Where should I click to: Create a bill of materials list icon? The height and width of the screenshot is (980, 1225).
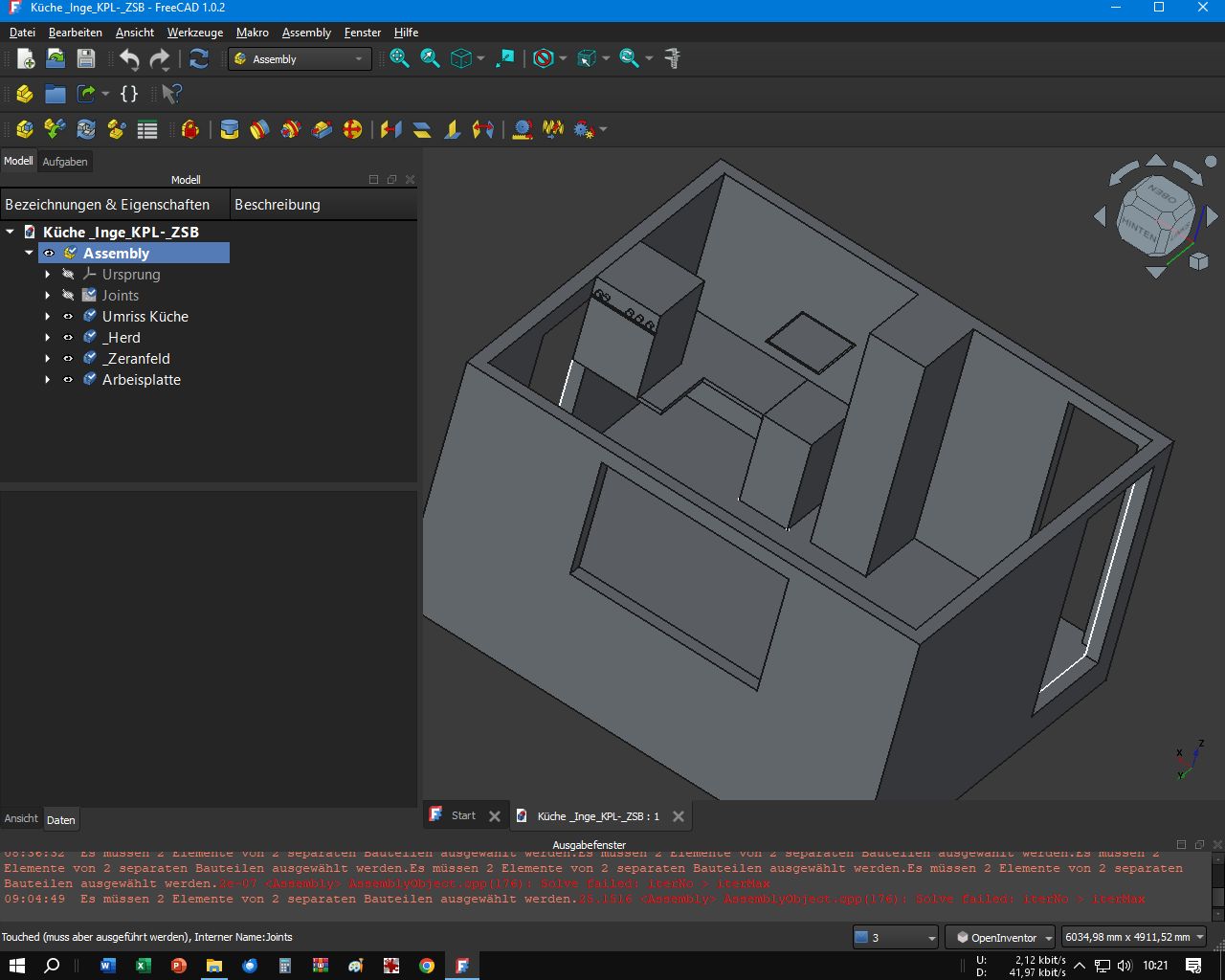pos(147,129)
